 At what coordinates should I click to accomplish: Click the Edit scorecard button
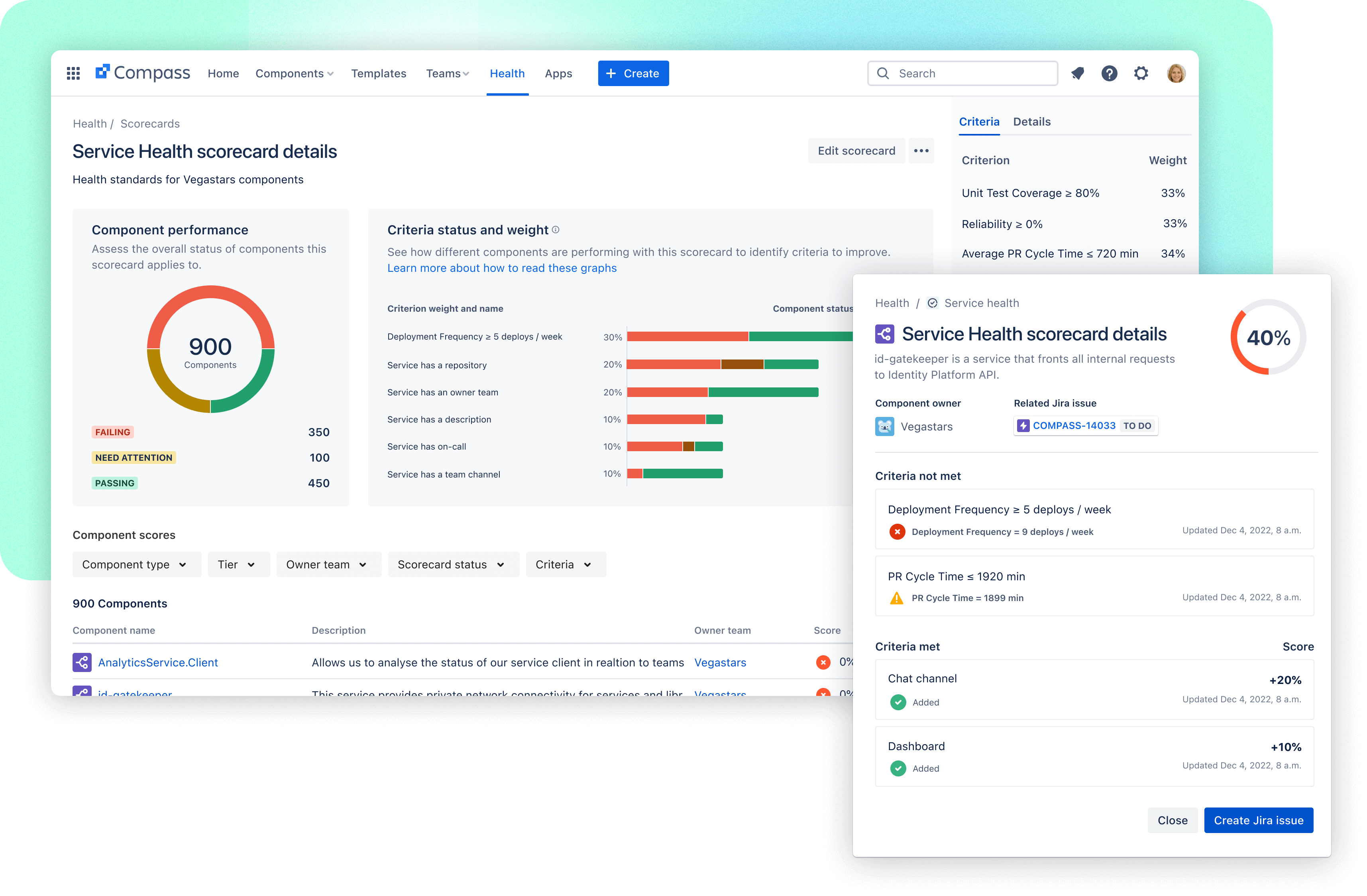(856, 151)
